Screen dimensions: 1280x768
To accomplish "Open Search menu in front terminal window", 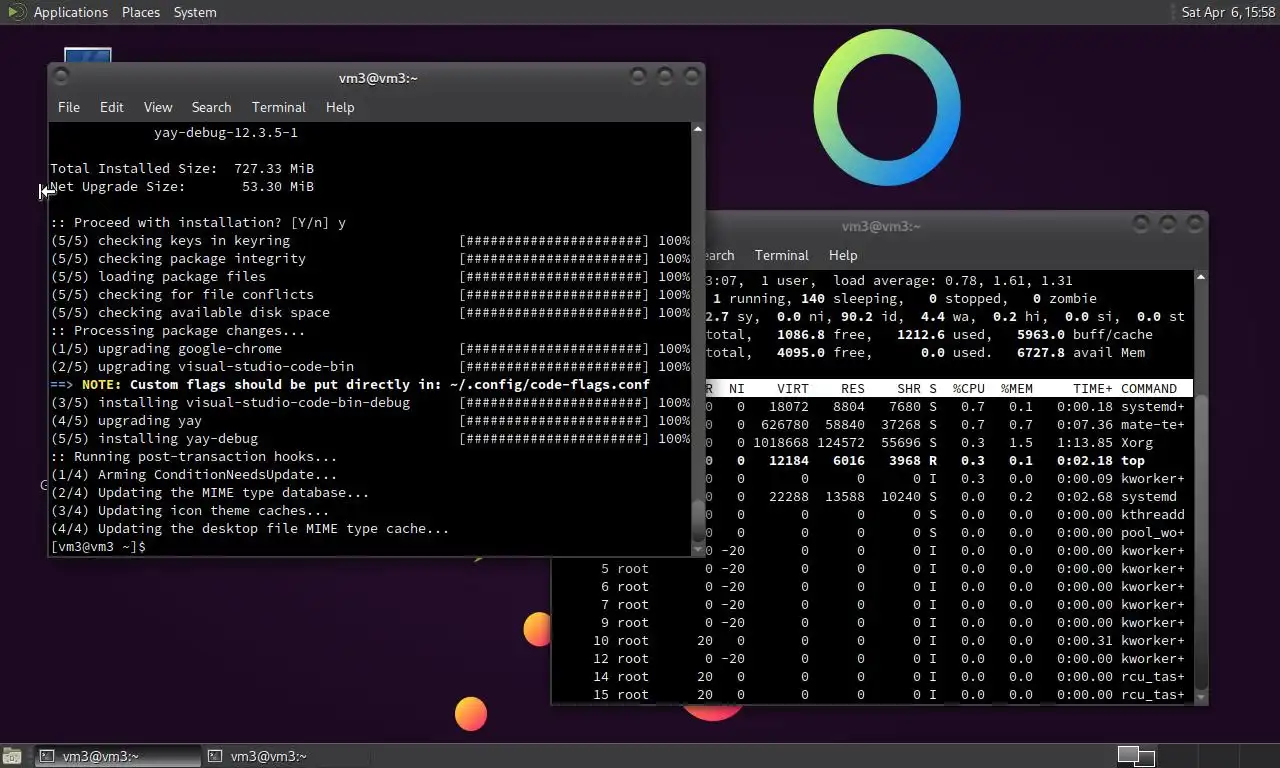I will pyautogui.click(x=211, y=107).
